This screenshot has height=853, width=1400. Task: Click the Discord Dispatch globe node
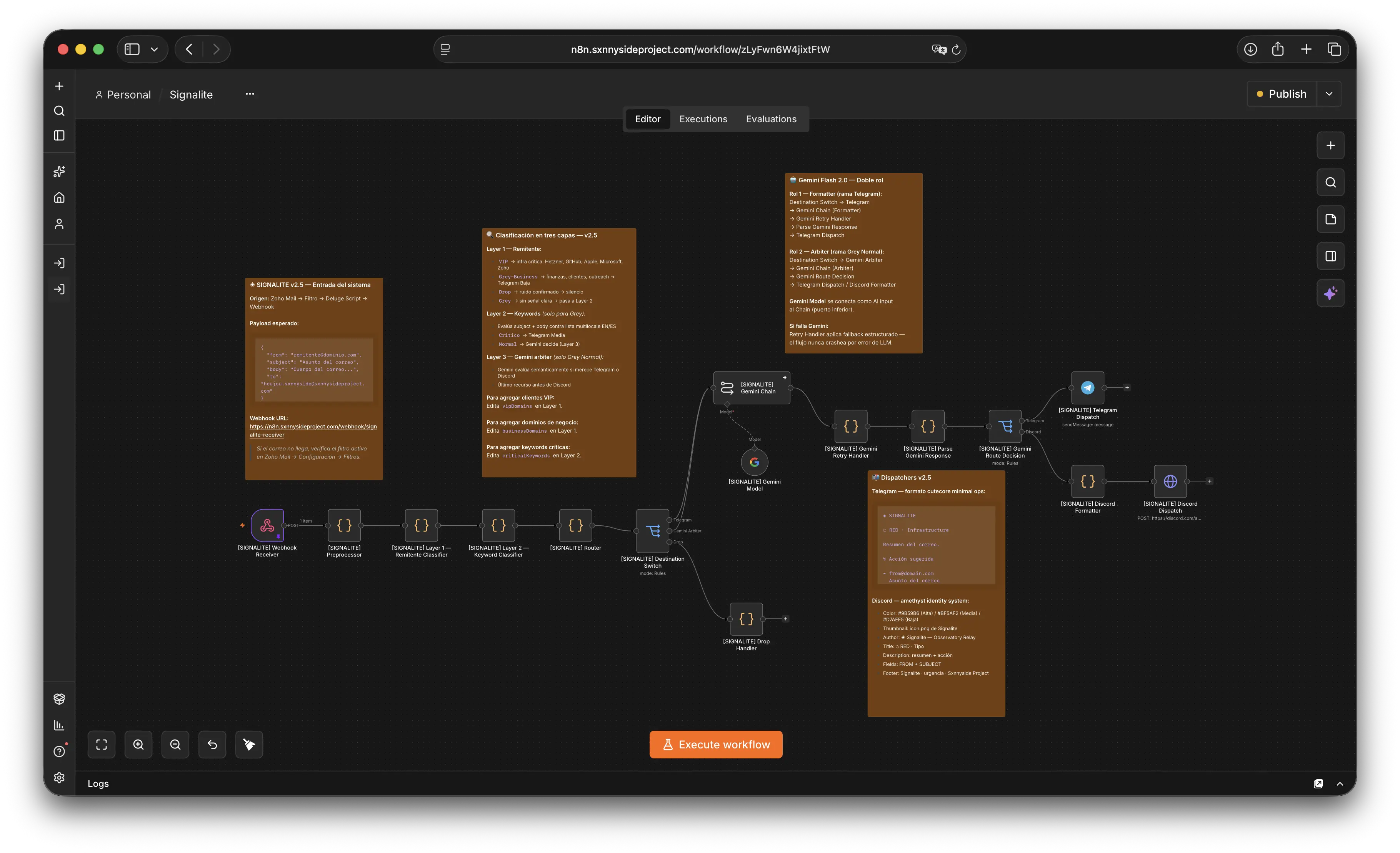coord(1170,481)
